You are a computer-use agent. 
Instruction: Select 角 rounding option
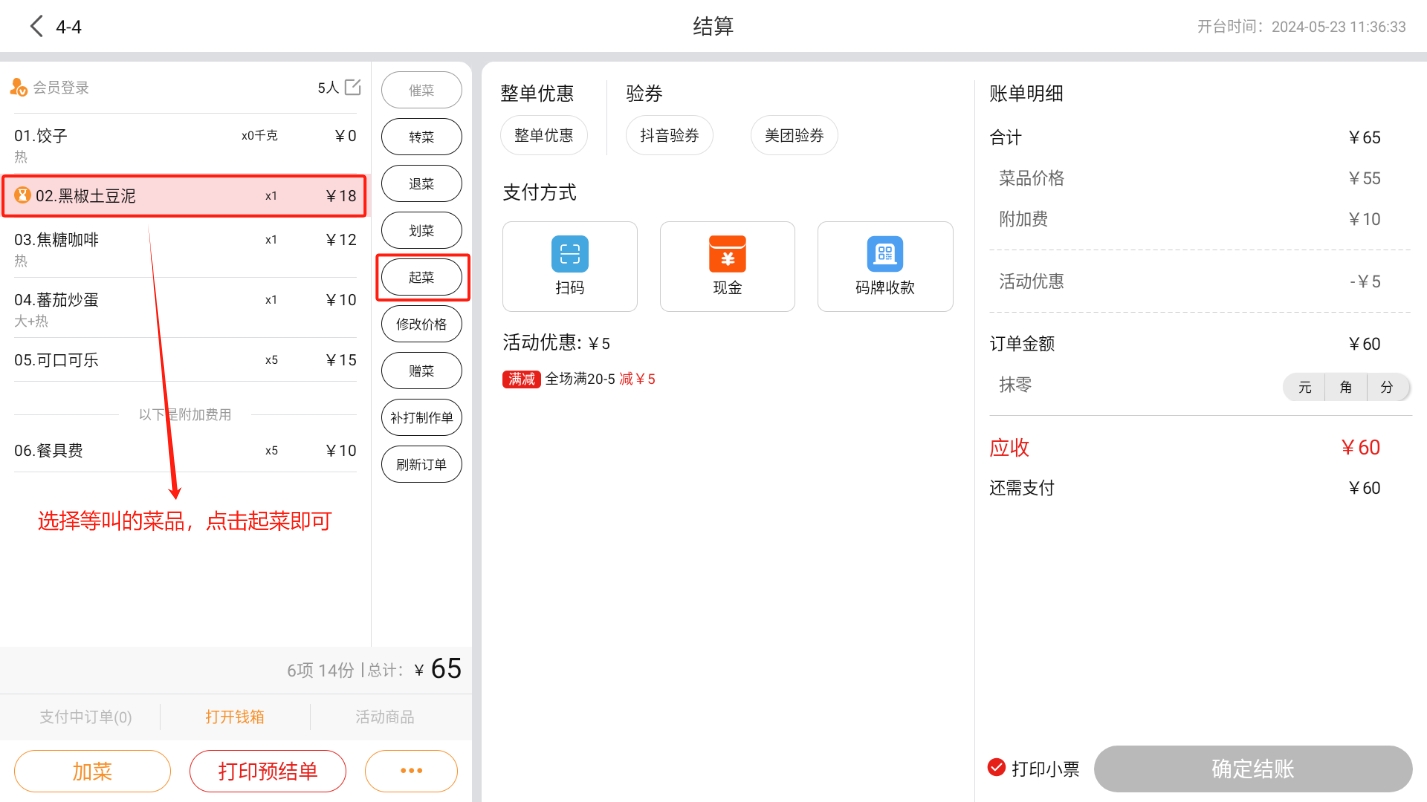pos(1346,387)
